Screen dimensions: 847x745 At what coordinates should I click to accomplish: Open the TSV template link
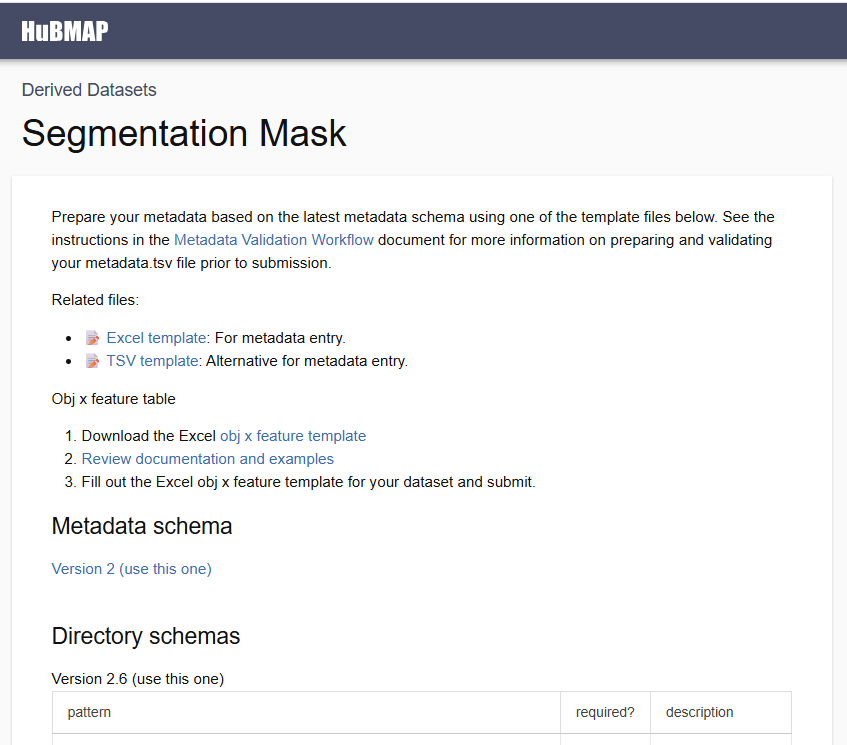(152, 361)
